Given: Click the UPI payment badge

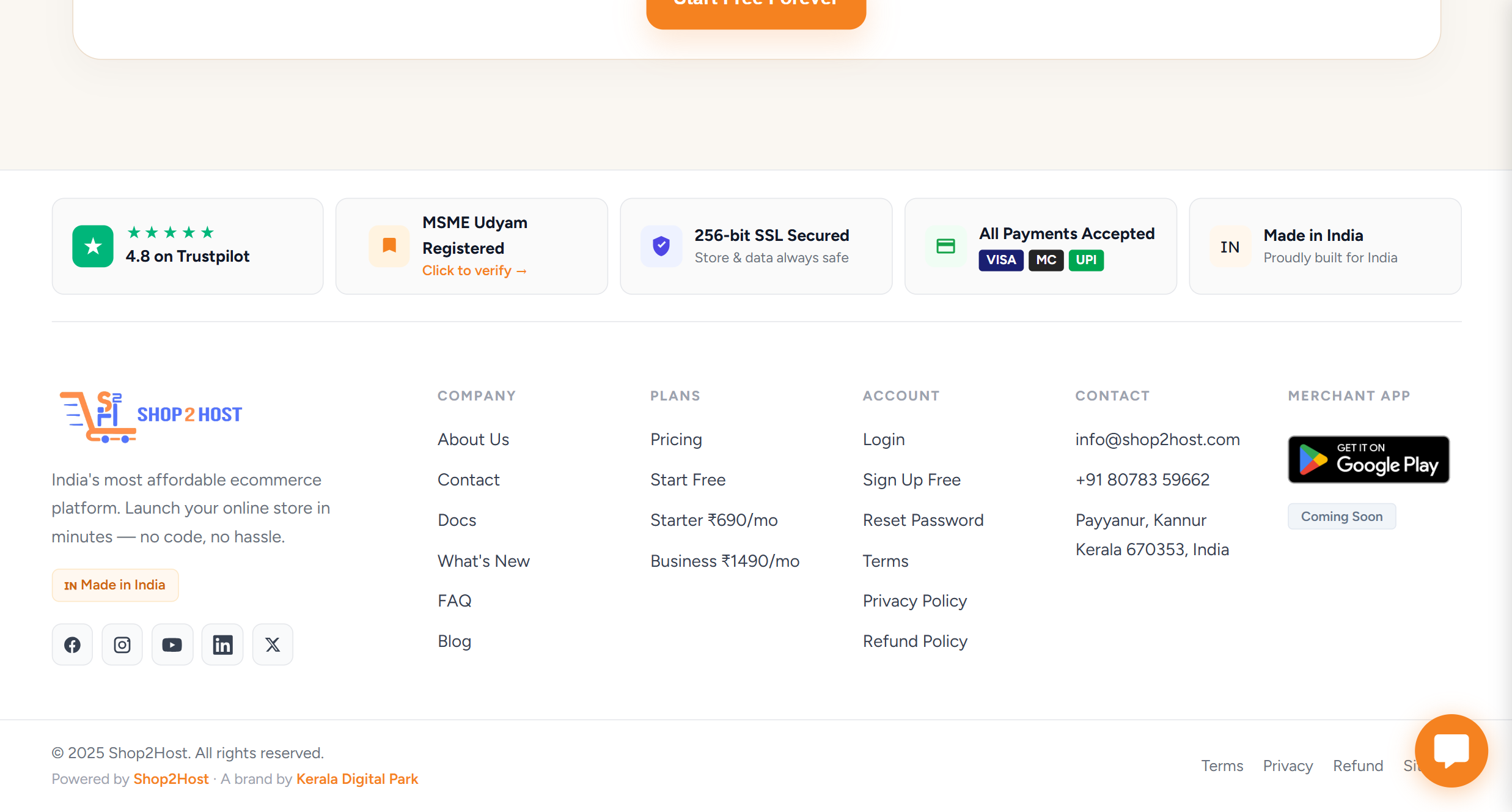Looking at the screenshot, I should click(x=1086, y=260).
